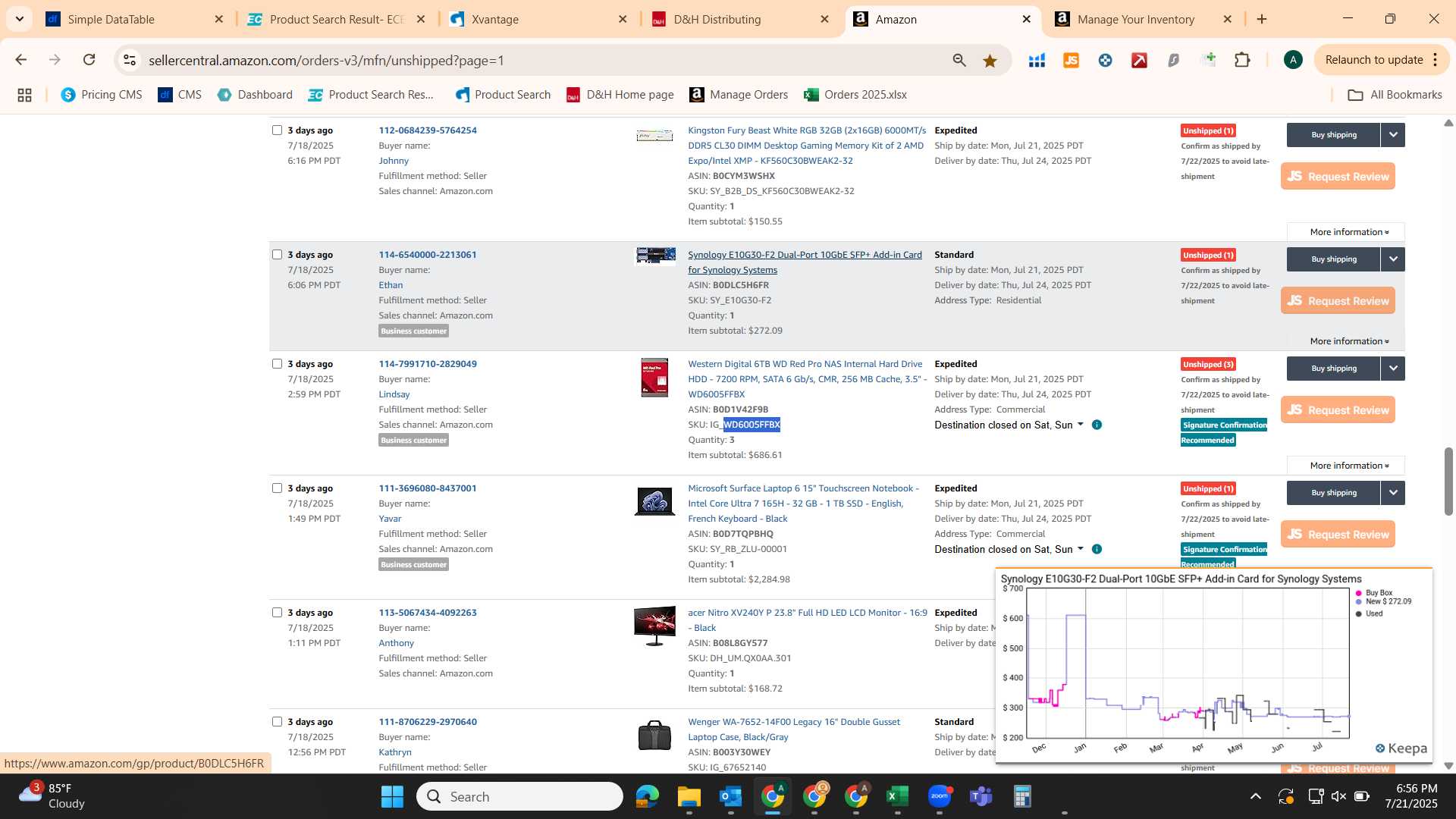1456x819 pixels.
Task: Open Orders 2025.xlsx bookmark
Action: [855, 95]
